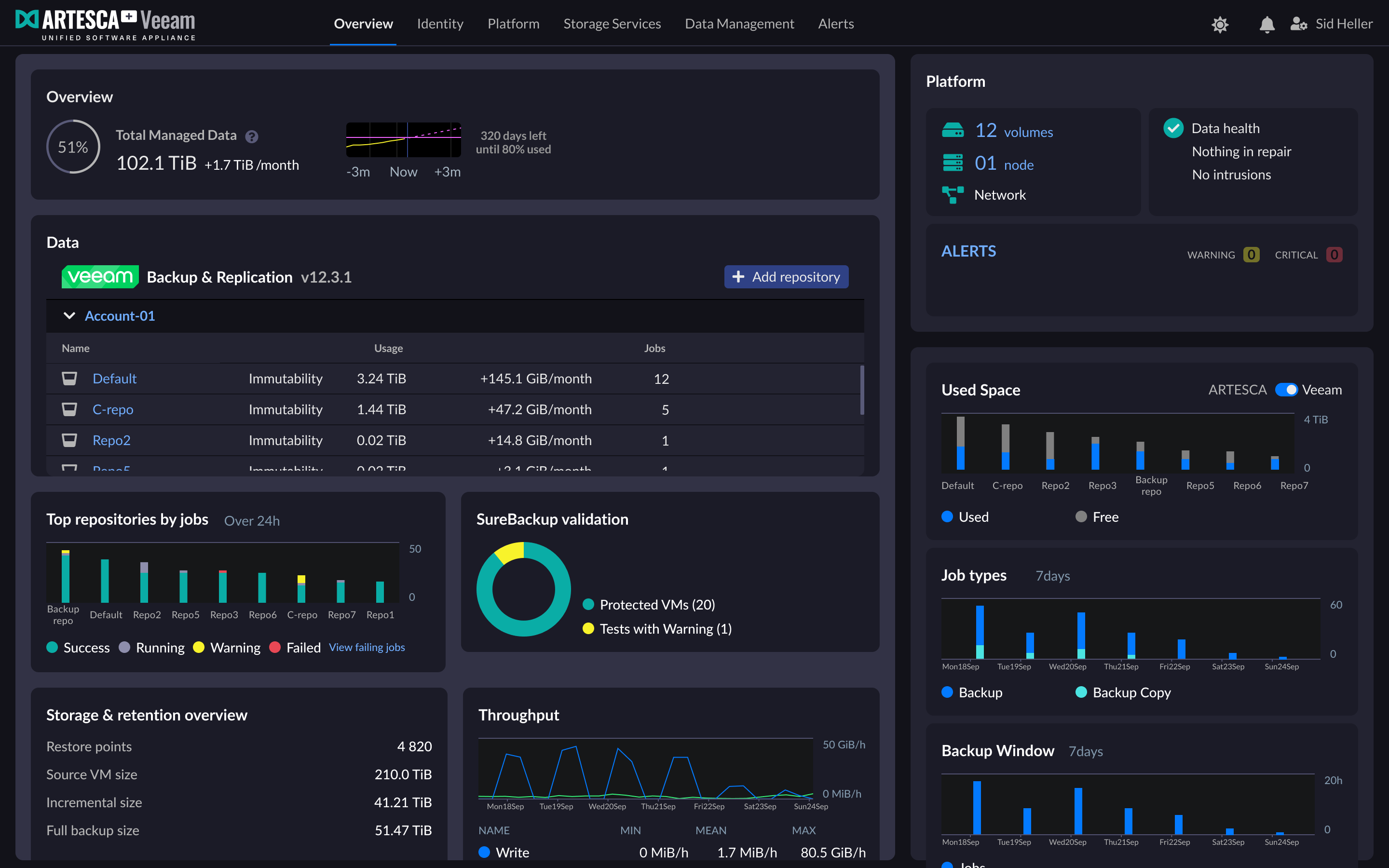Click the Backup Copy legend swatch
The height and width of the screenshot is (868, 1389).
[x=1081, y=692]
